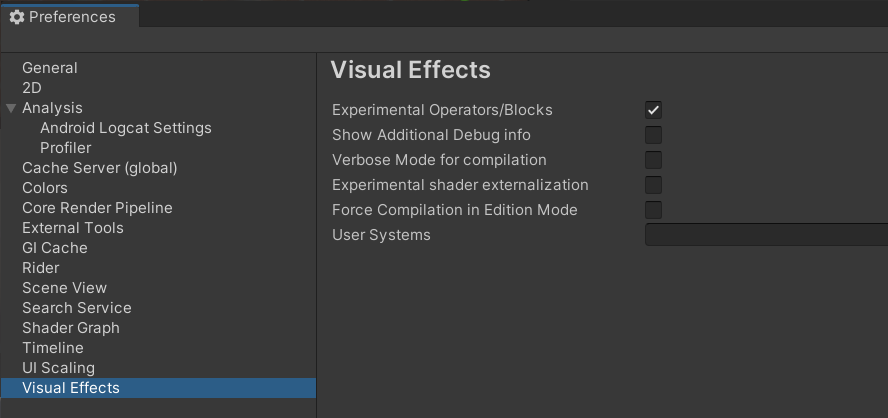Collapse the Analysis tree section
The height and width of the screenshot is (418, 888).
coord(11,108)
